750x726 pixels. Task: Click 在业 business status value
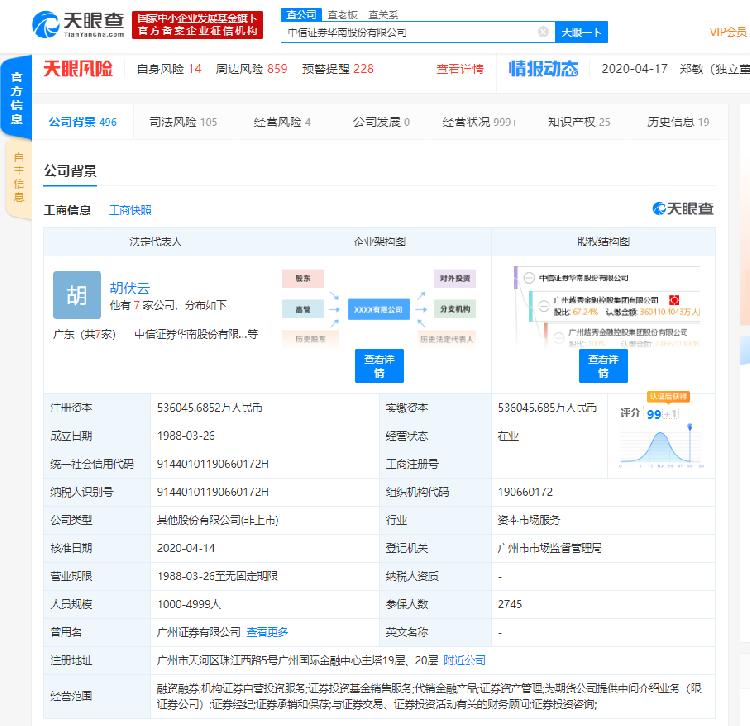pos(508,436)
